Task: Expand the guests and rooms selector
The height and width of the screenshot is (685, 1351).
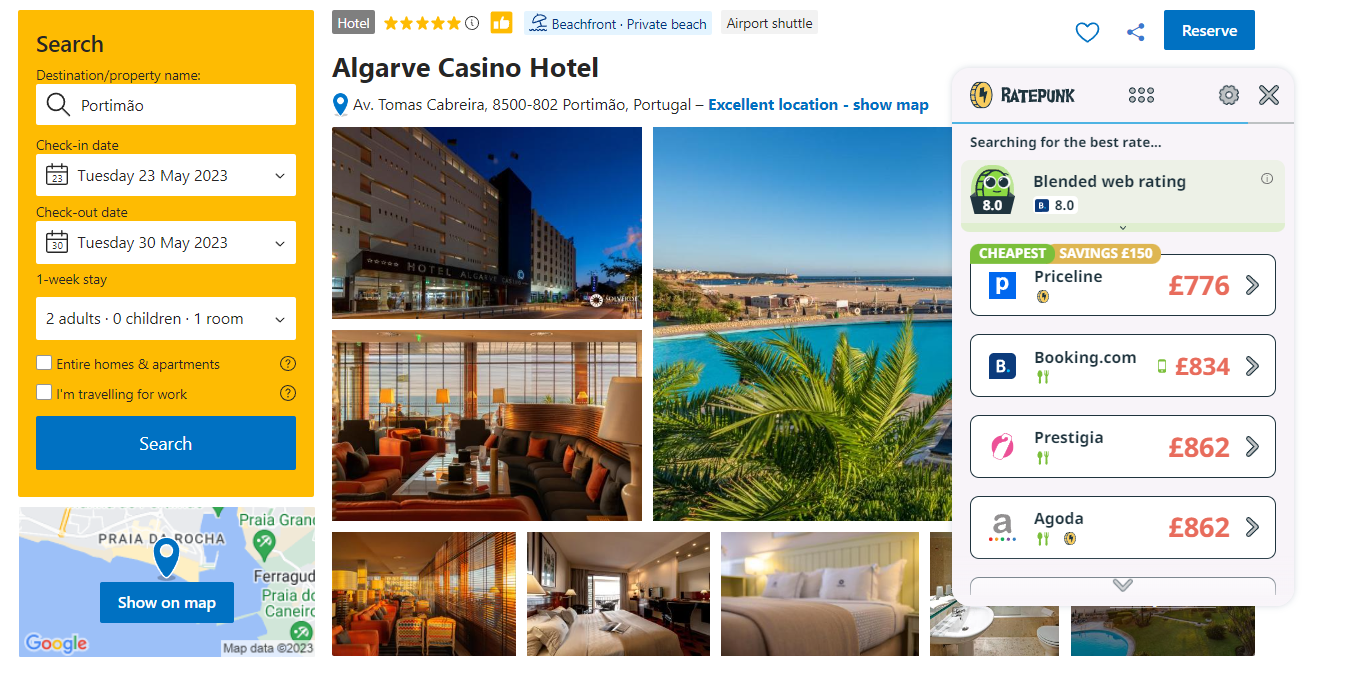Action: 166,318
